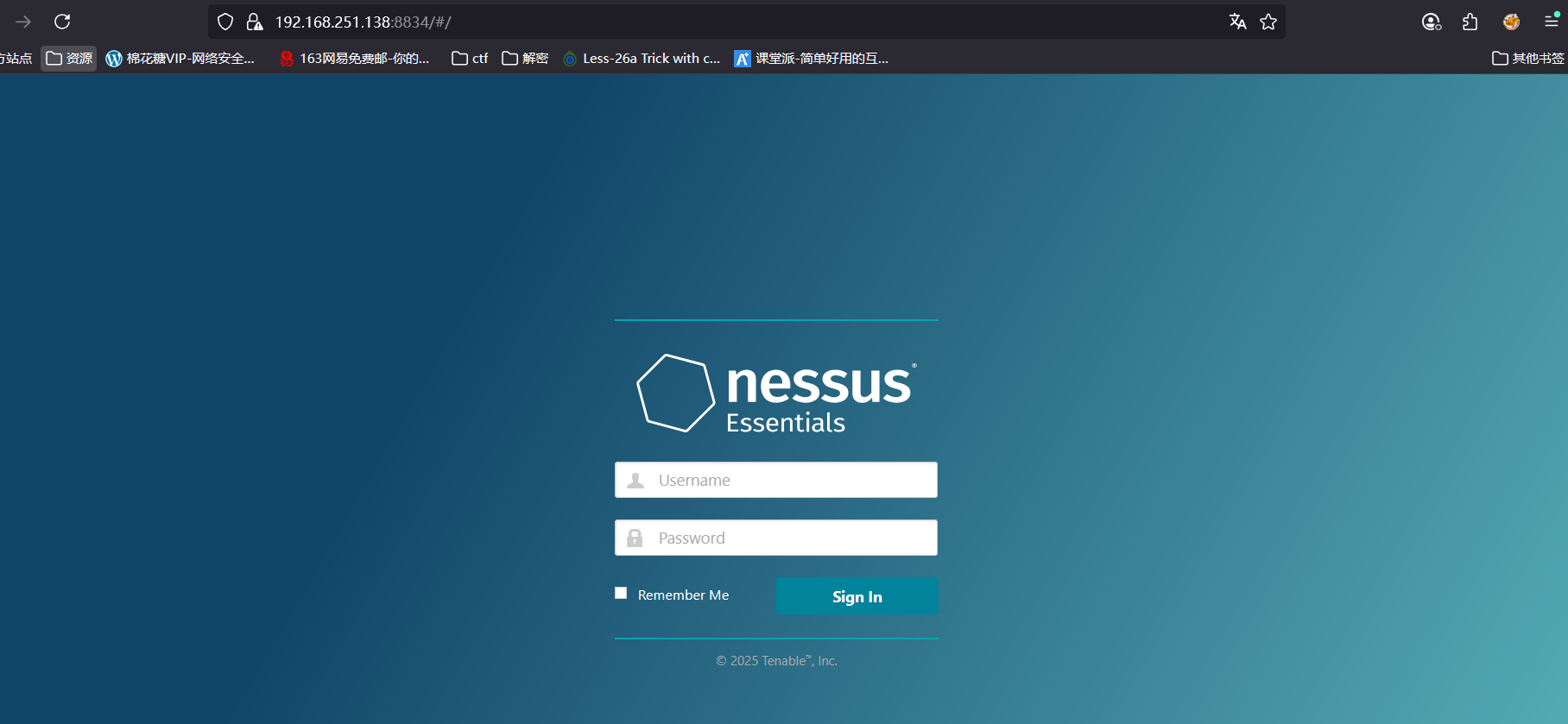Bookmark this page with the star icon
Image resolution: width=1568 pixels, height=724 pixels.
tap(1268, 22)
